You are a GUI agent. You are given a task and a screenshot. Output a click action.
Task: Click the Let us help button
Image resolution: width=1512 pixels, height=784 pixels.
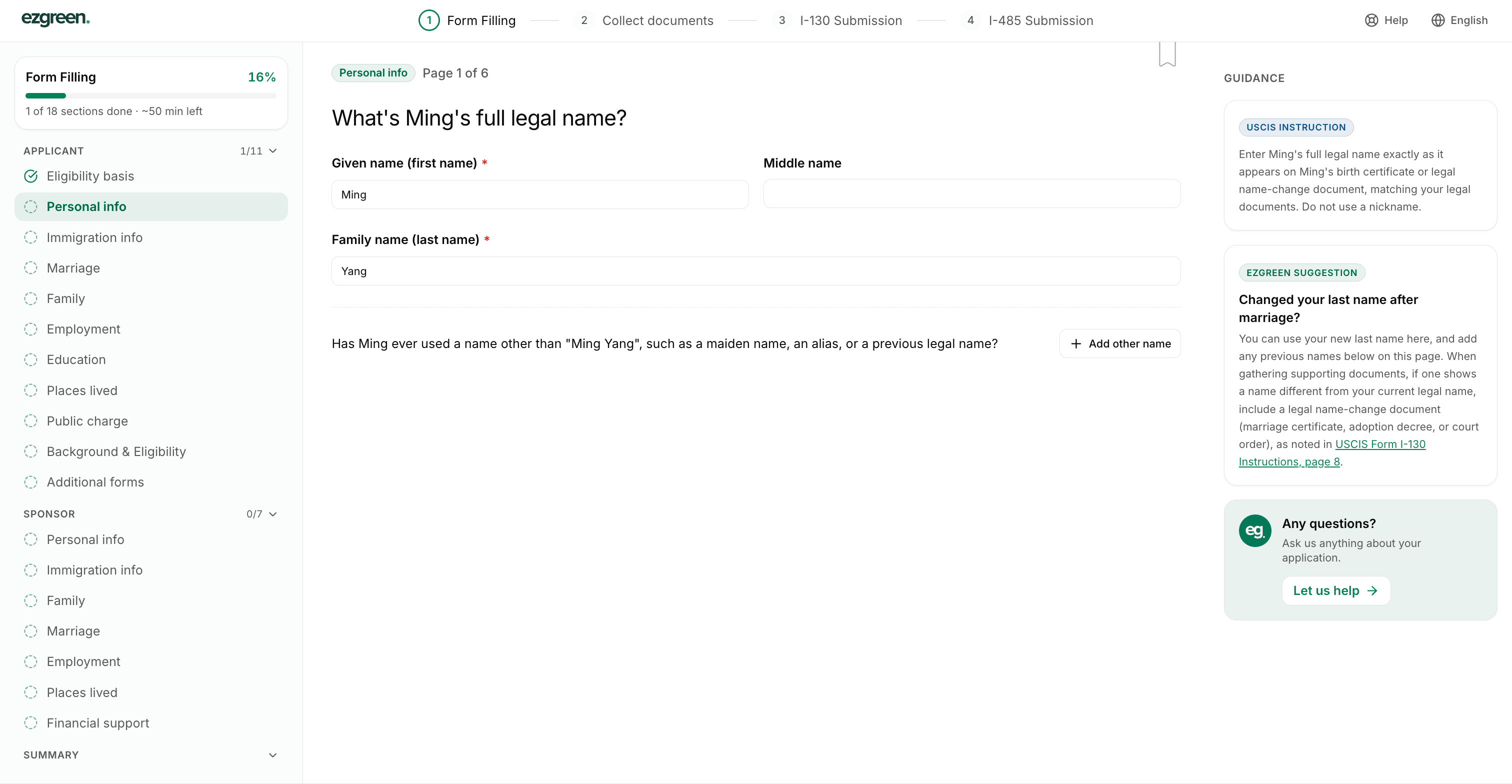click(x=1336, y=590)
